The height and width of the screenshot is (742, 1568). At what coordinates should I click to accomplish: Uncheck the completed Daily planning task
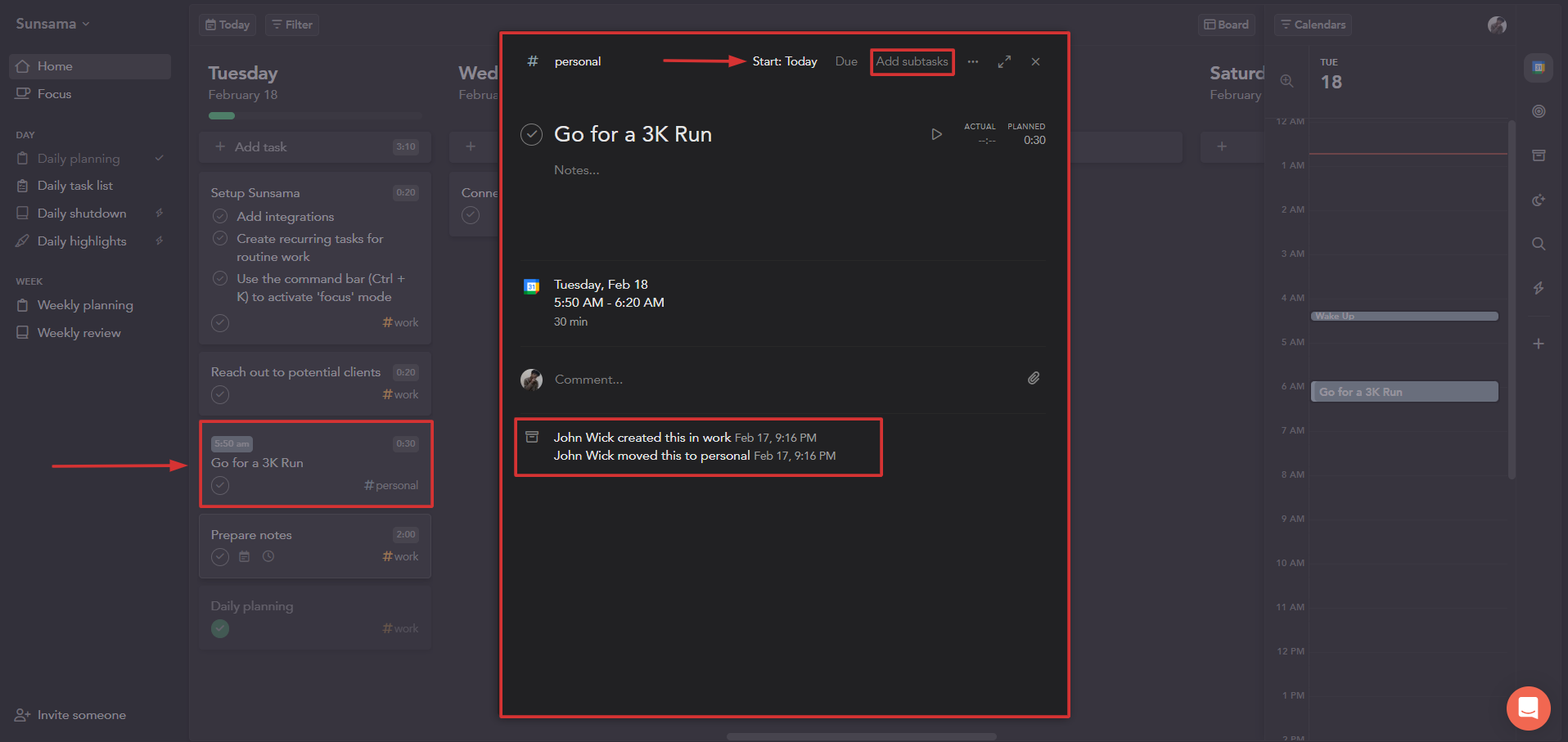click(220, 628)
